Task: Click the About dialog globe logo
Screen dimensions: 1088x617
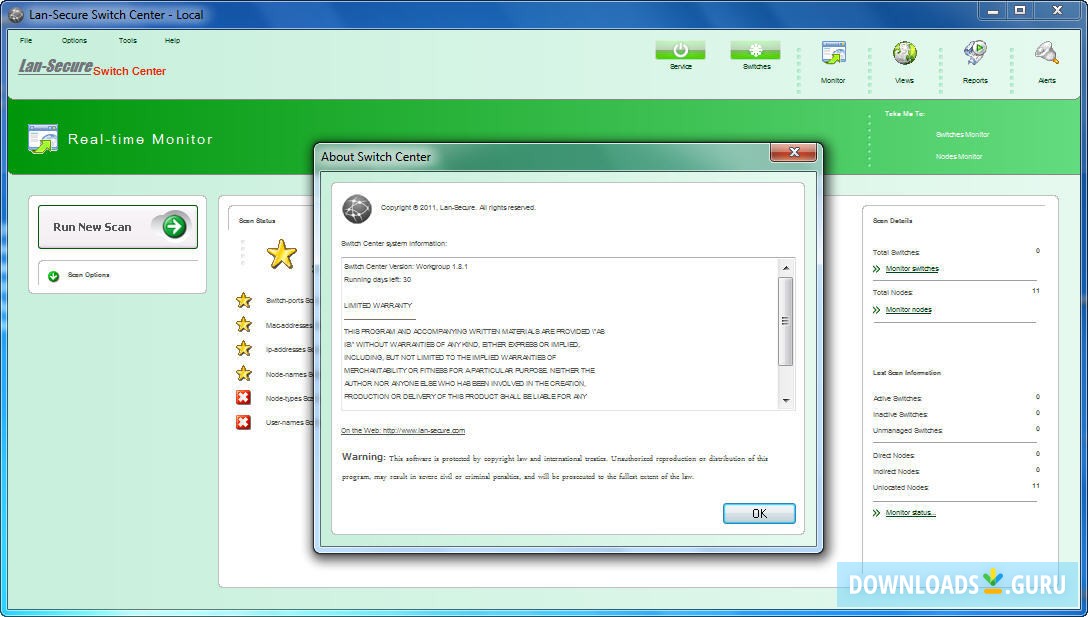Action: tap(357, 209)
